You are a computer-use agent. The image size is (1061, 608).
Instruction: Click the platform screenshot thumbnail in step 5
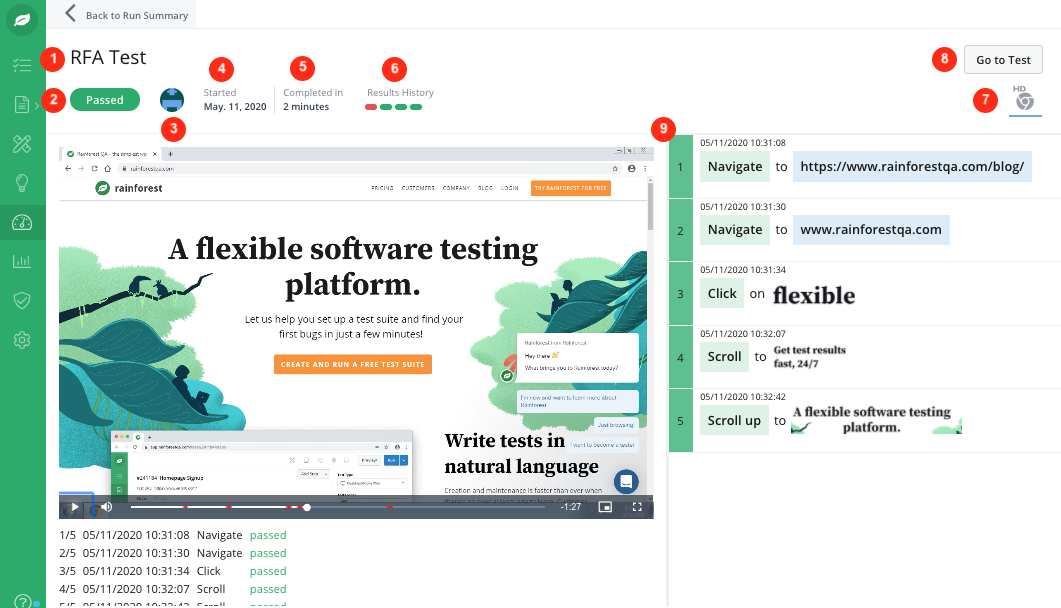click(876, 419)
